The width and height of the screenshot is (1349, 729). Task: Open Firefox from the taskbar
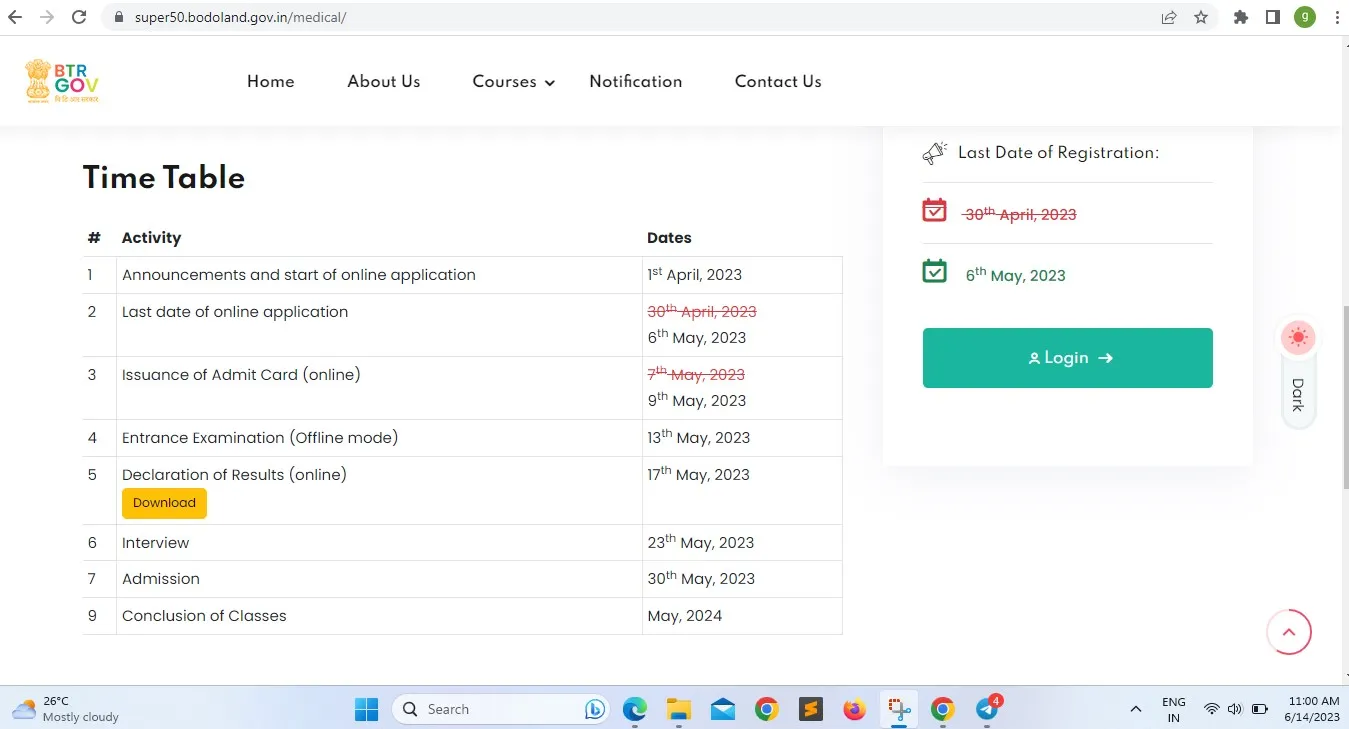point(855,709)
